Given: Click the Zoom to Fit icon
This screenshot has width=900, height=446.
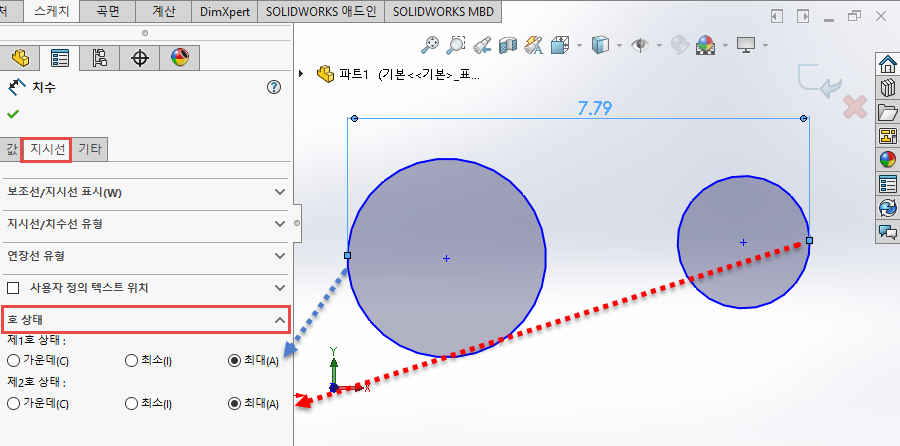Looking at the screenshot, I should pos(431,45).
